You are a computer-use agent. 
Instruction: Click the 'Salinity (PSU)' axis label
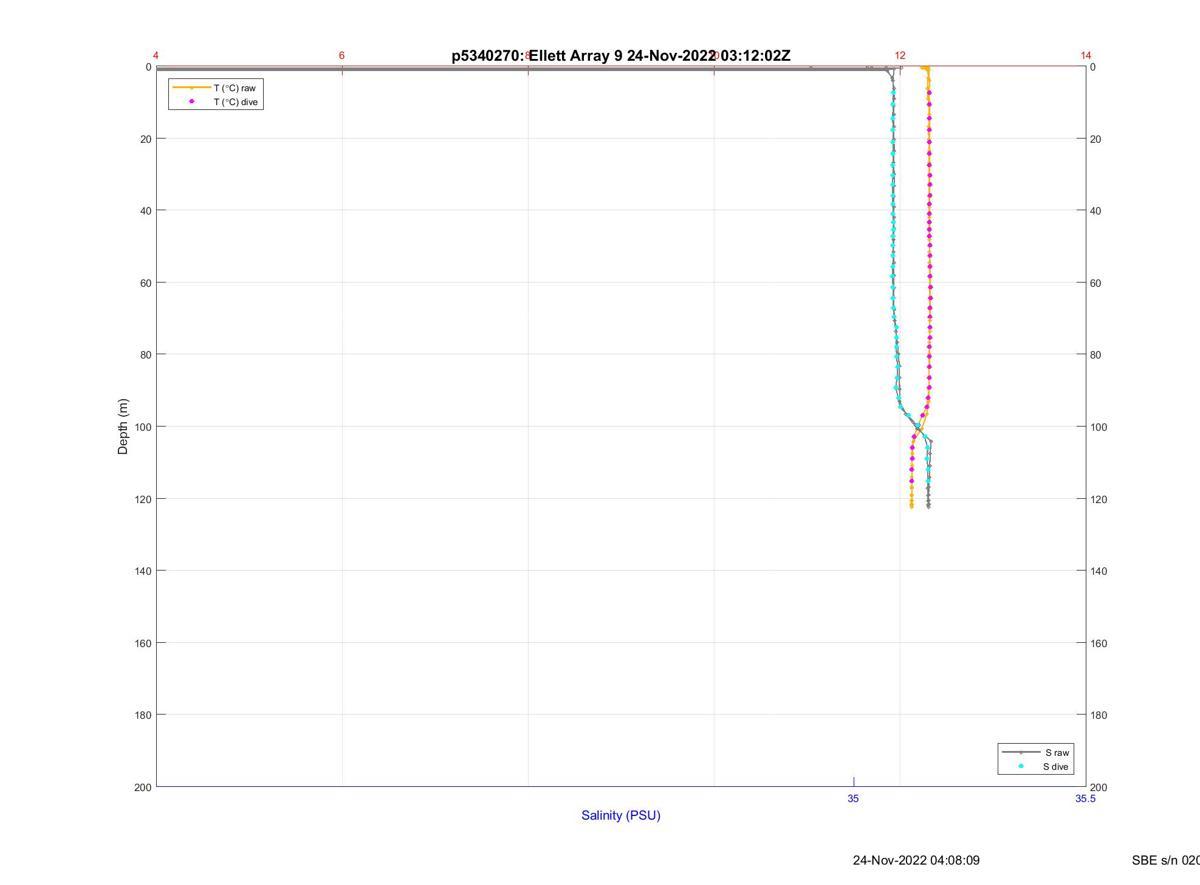click(x=621, y=815)
